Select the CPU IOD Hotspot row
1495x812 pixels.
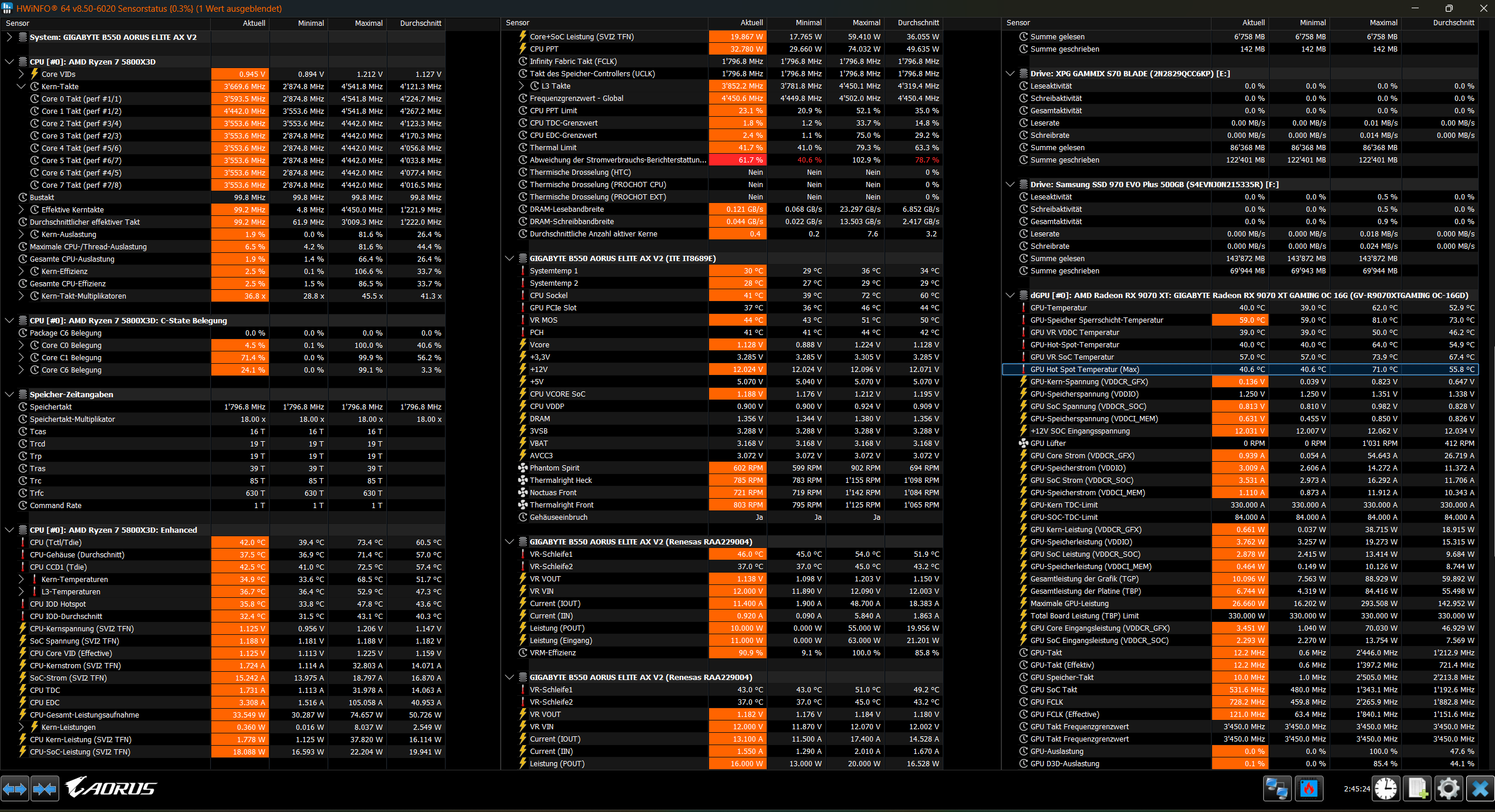(x=224, y=604)
